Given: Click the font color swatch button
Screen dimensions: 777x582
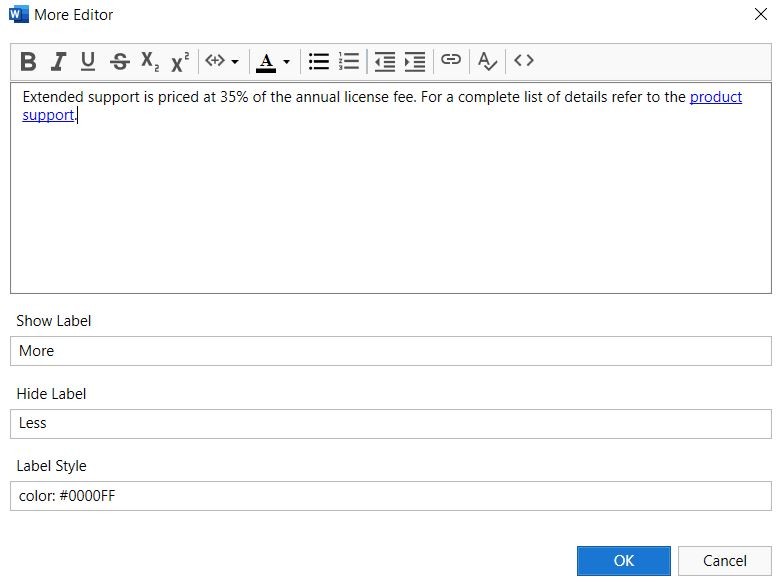Looking at the screenshot, I should (x=266, y=62).
